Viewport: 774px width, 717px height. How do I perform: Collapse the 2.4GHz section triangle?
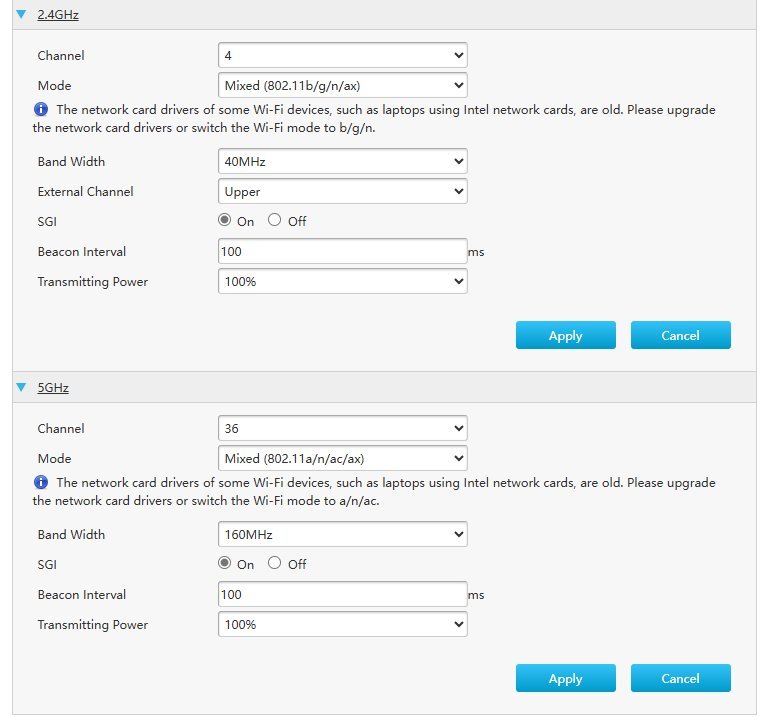20,15
